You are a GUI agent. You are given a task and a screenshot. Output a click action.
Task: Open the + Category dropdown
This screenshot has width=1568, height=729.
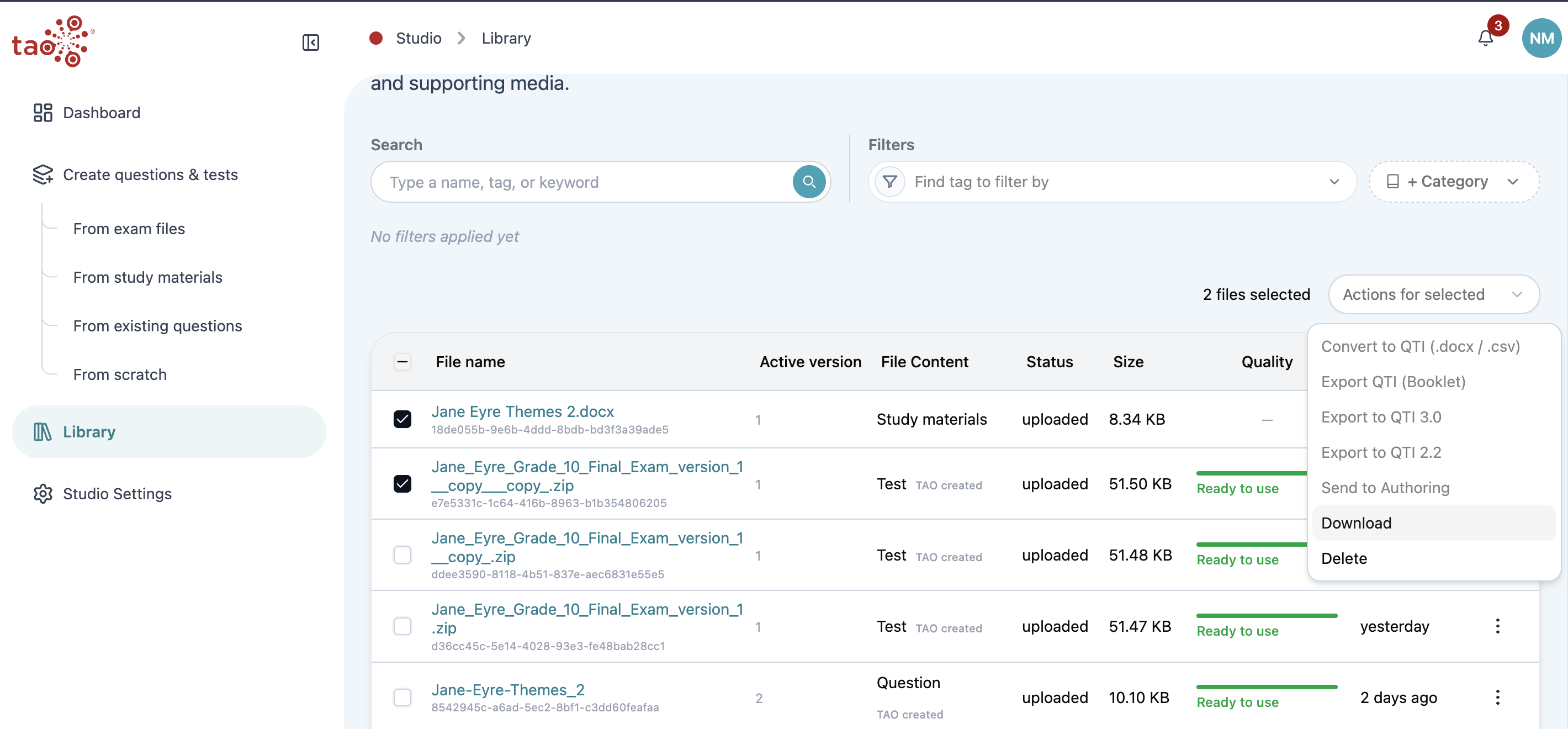[x=1454, y=182]
